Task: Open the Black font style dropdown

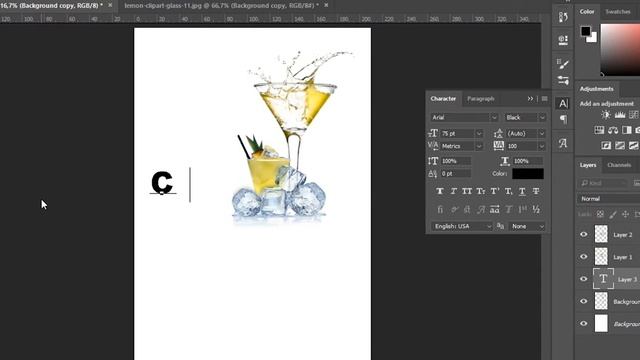Action: [525, 118]
